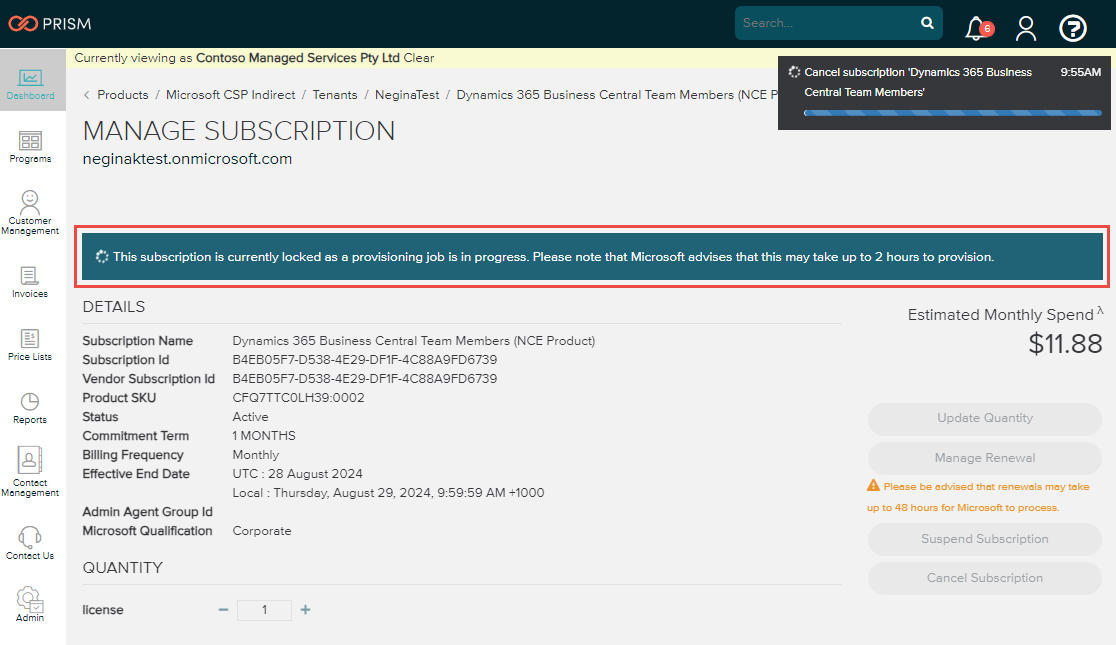Click the 9:55AM notification timestamp
The image size is (1116, 645).
pyautogui.click(x=1080, y=72)
